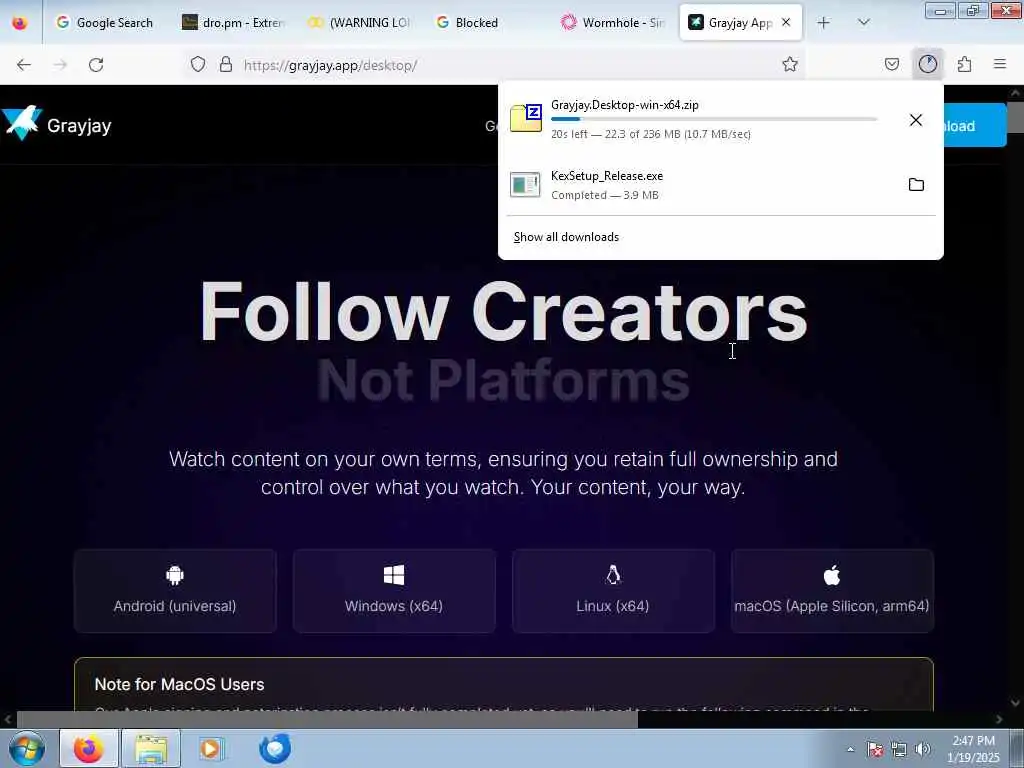Open the extensions puzzle icon
Image resolution: width=1024 pixels, height=768 pixels.
[x=965, y=64]
